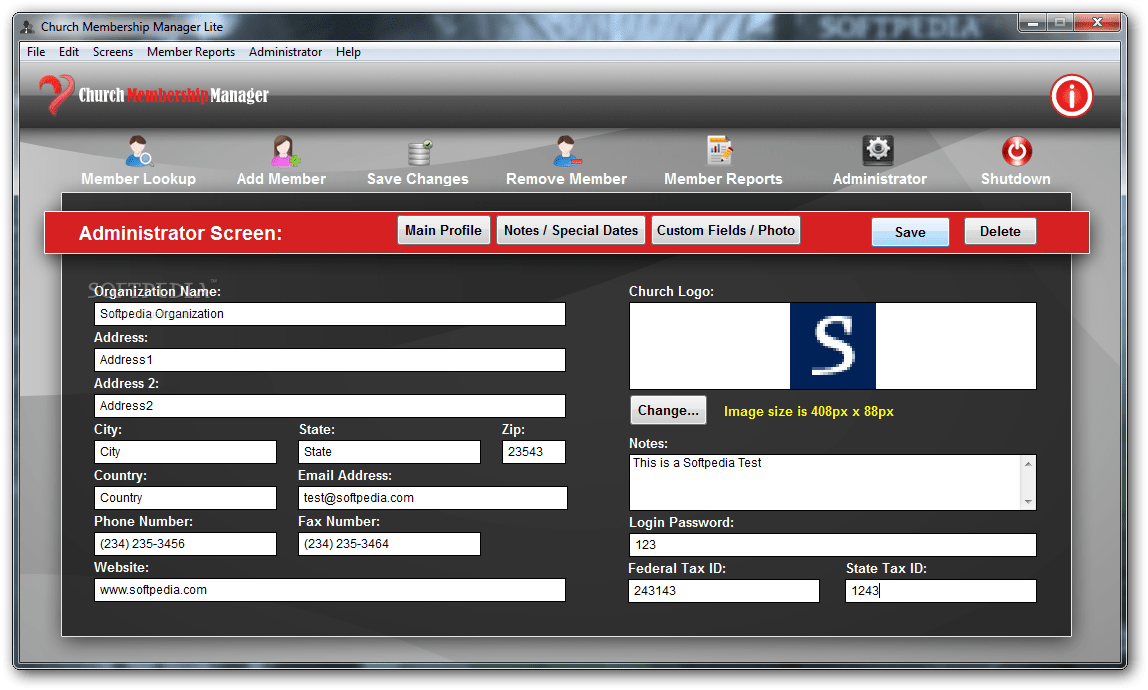Open the Administrator menu
The height and width of the screenshot is (690, 1148).
coord(286,52)
